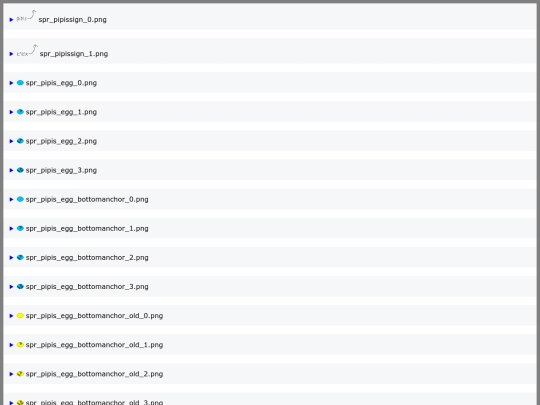
Task: Expand the spr_pipissign_0.png row arrow
Action: [x=11, y=20]
